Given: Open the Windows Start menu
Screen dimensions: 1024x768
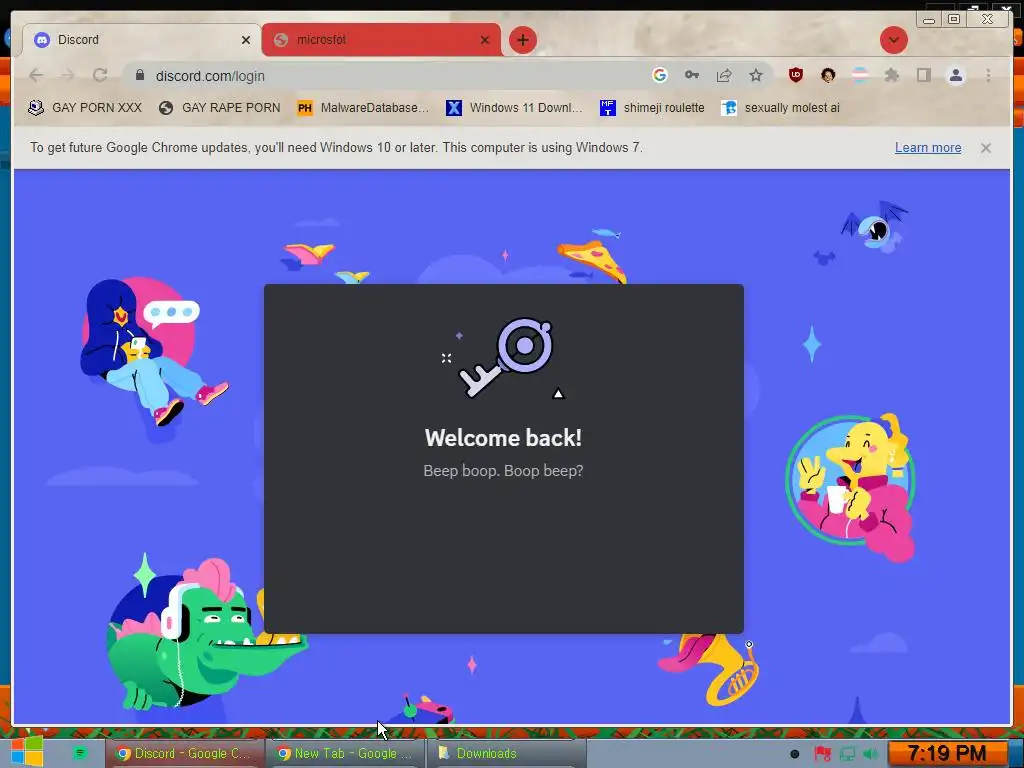Looking at the screenshot, I should (x=26, y=752).
